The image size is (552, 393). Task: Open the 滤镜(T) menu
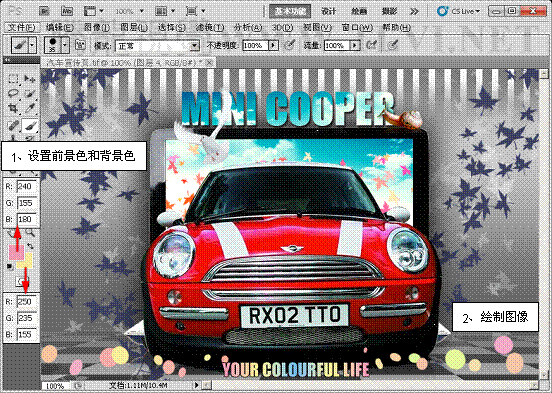(x=209, y=27)
